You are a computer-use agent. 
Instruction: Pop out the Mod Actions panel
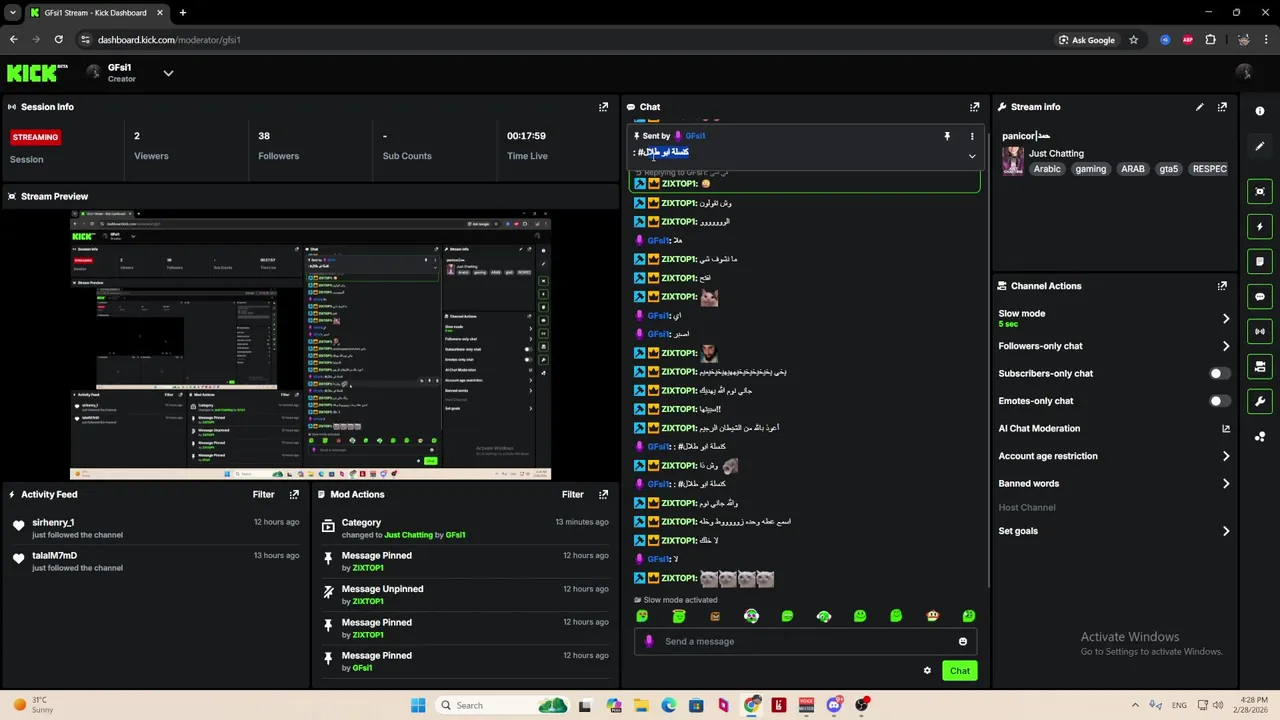(x=603, y=494)
